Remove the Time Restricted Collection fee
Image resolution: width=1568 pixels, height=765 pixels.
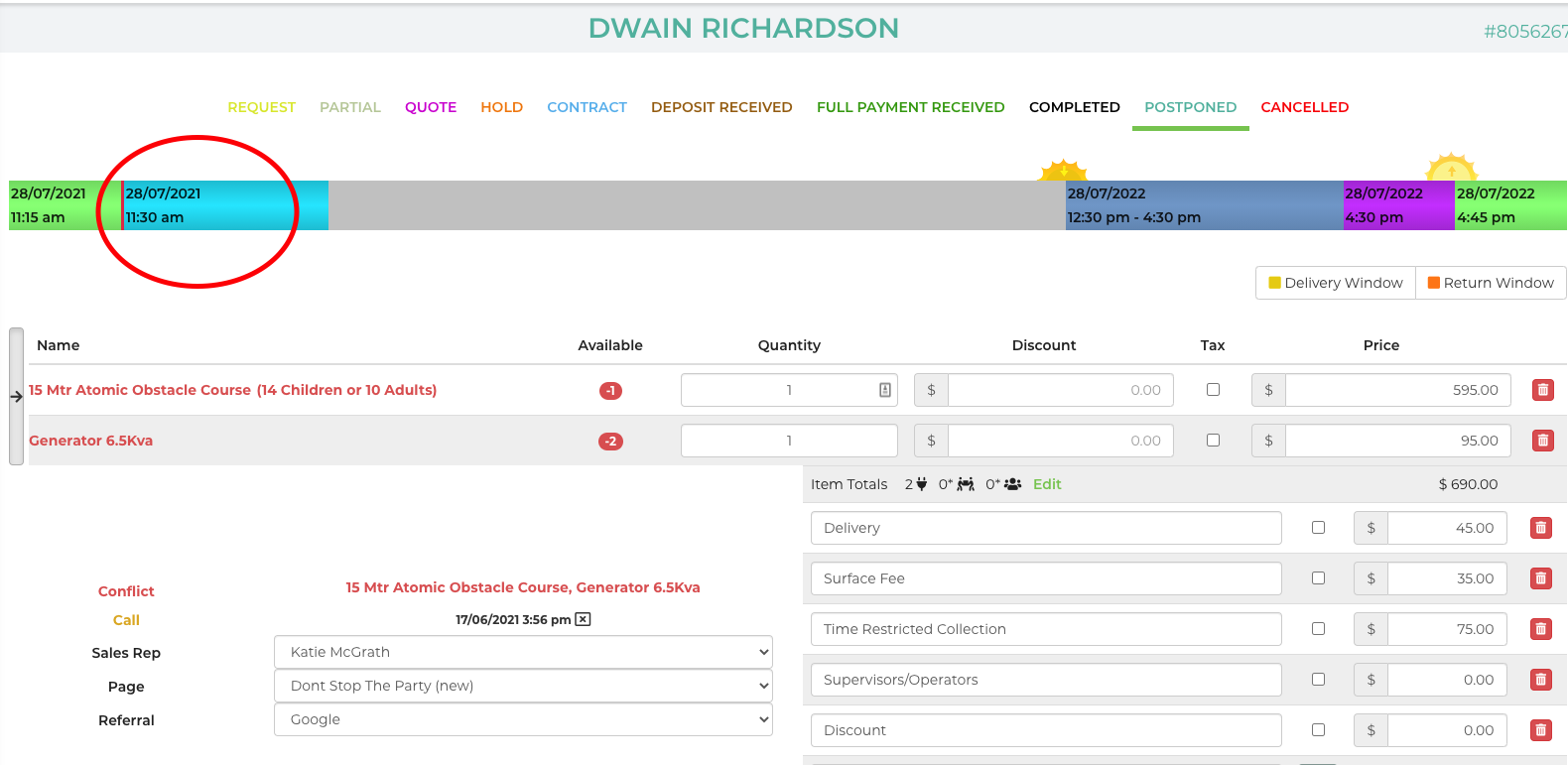tap(1540, 629)
